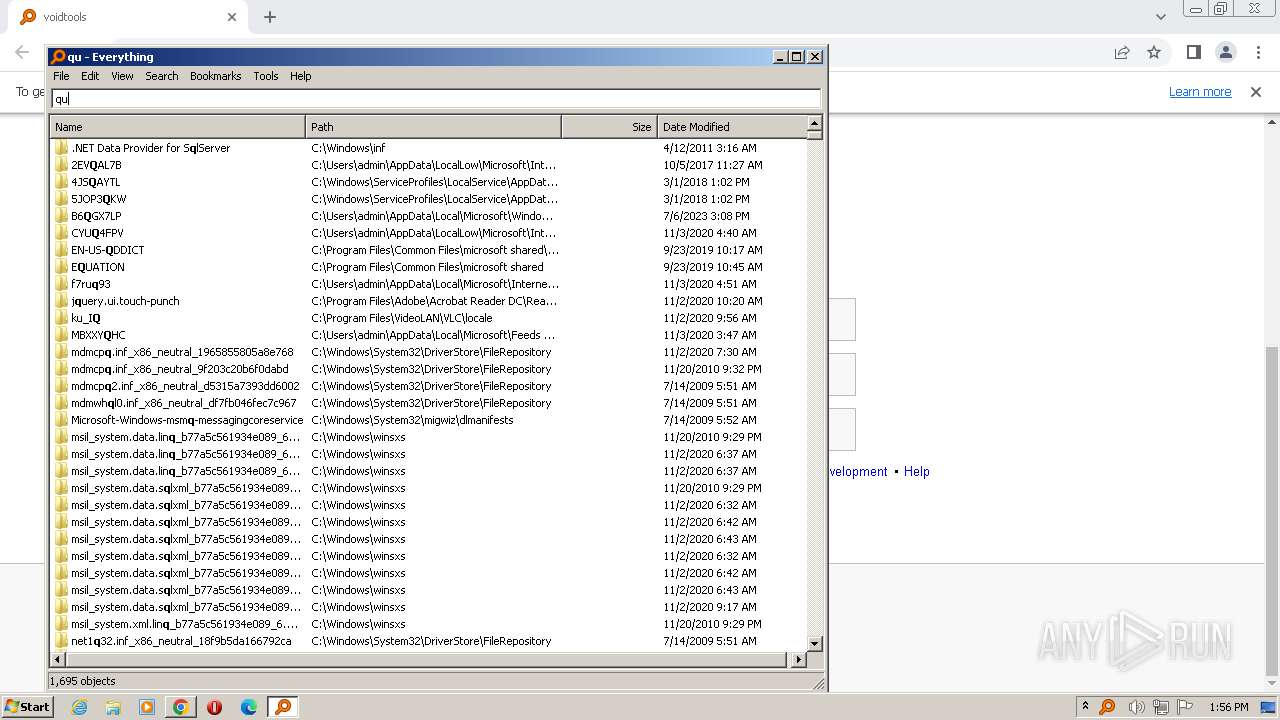Select folder icon of B6QGX7LP
This screenshot has height=720, width=1280.
(x=62, y=216)
